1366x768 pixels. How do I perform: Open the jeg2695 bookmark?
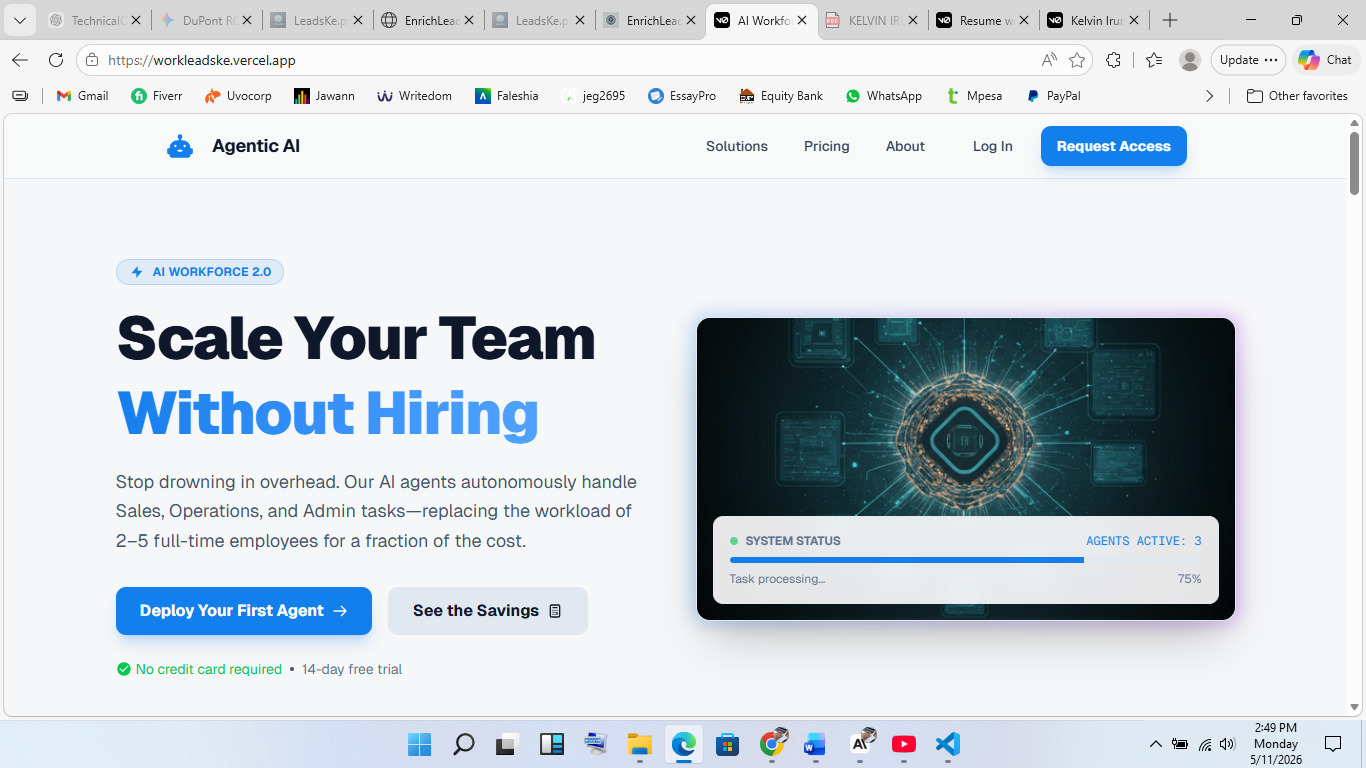click(593, 96)
